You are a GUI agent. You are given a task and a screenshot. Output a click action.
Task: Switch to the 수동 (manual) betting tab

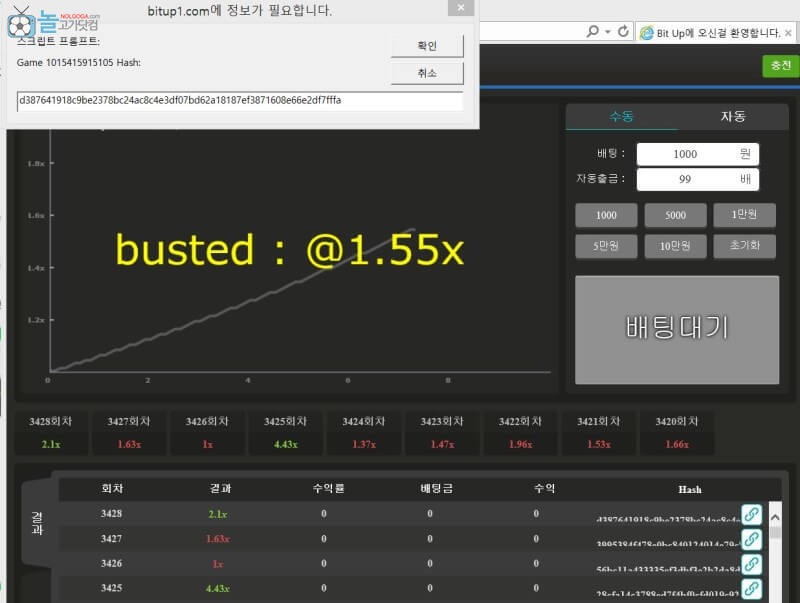coord(621,116)
